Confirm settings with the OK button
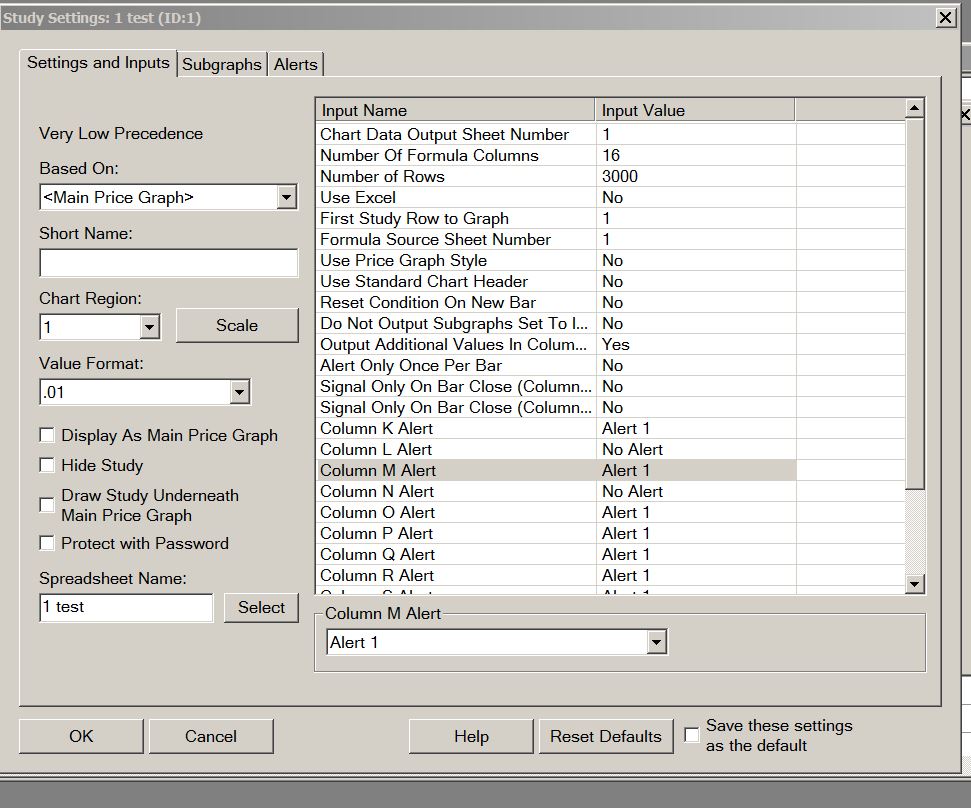971x808 pixels. click(81, 736)
